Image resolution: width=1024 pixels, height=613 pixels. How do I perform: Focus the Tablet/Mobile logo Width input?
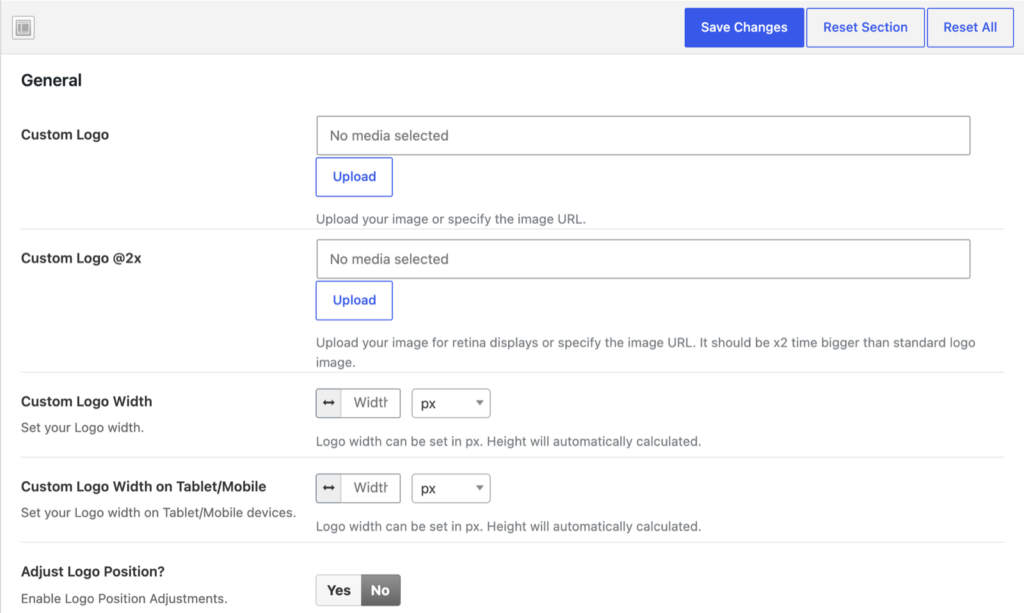click(370, 488)
